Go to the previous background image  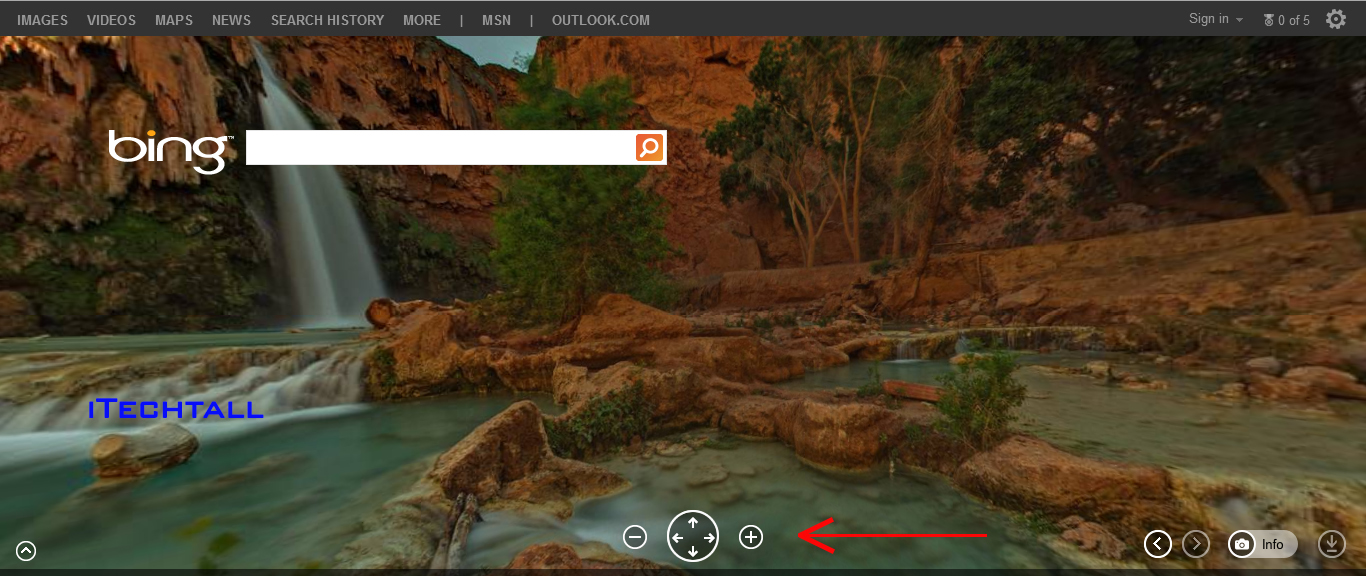click(x=1158, y=544)
